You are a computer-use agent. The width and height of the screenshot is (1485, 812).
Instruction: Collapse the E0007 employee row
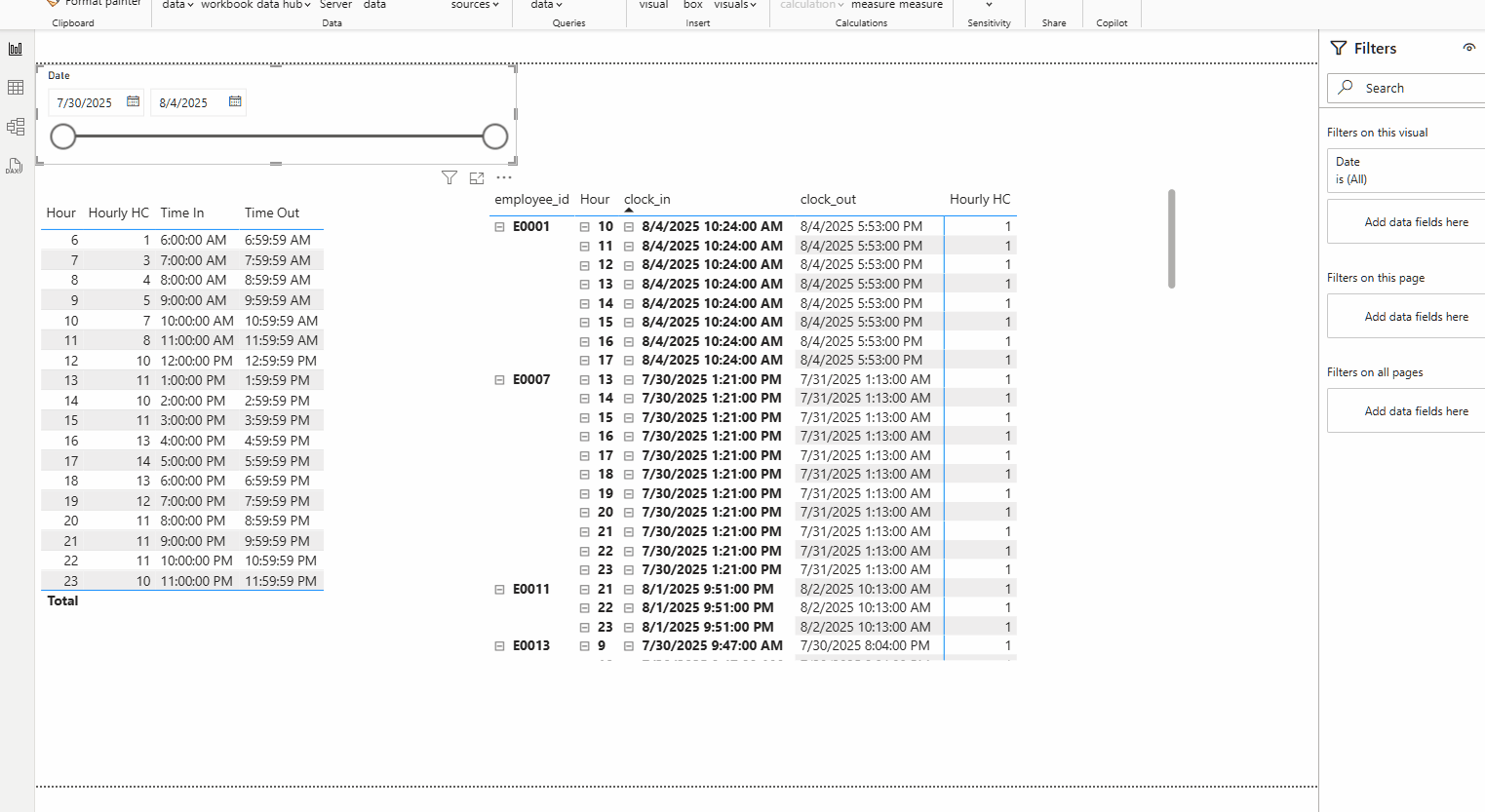click(x=499, y=380)
